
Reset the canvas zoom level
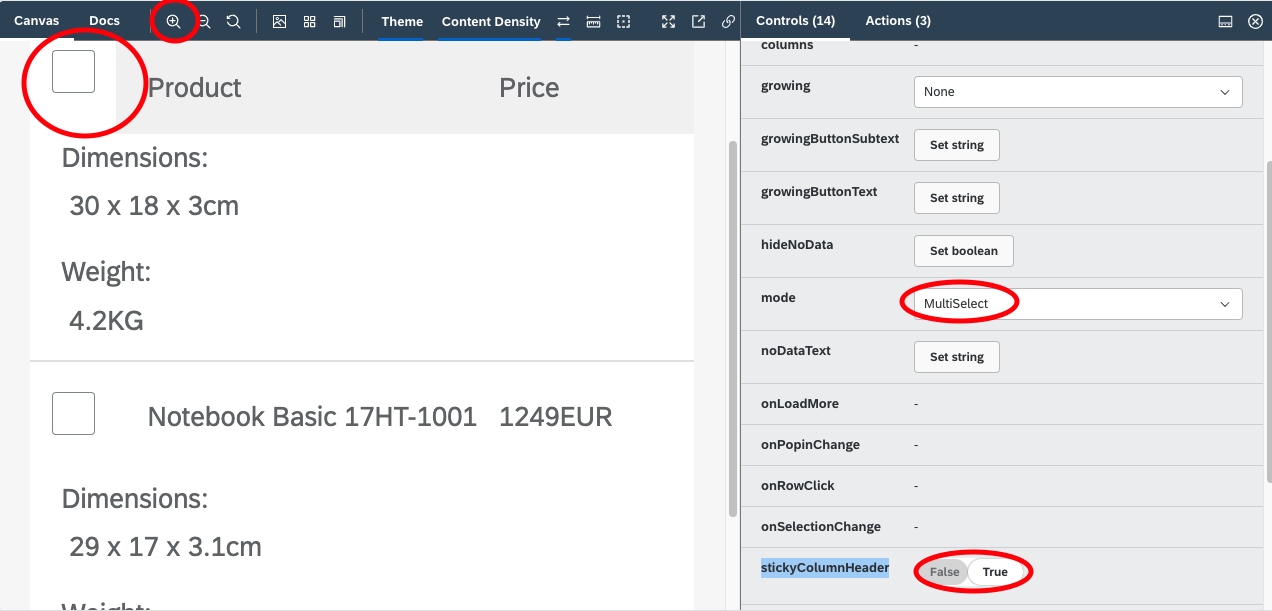pyautogui.click(x=232, y=20)
